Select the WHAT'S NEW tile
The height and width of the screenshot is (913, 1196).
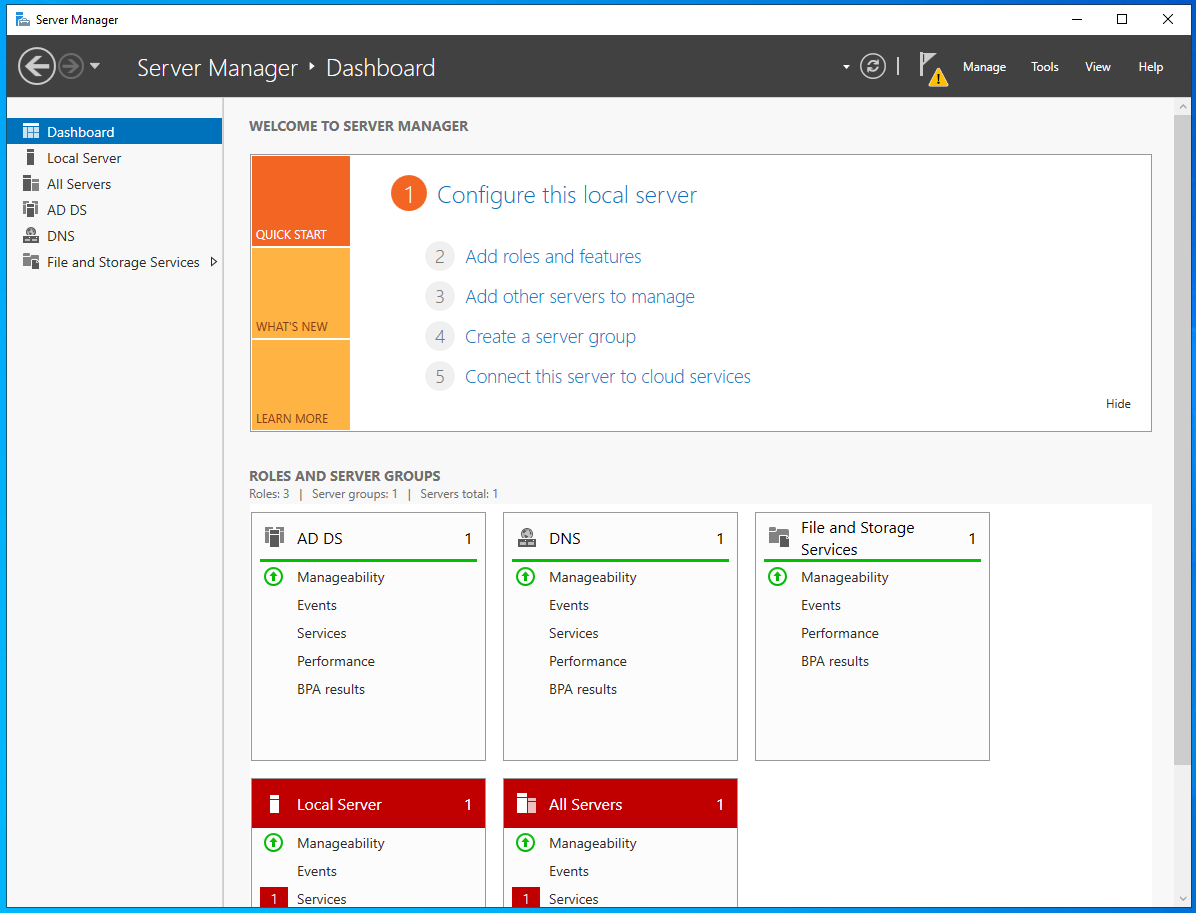(x=300, y=293)
